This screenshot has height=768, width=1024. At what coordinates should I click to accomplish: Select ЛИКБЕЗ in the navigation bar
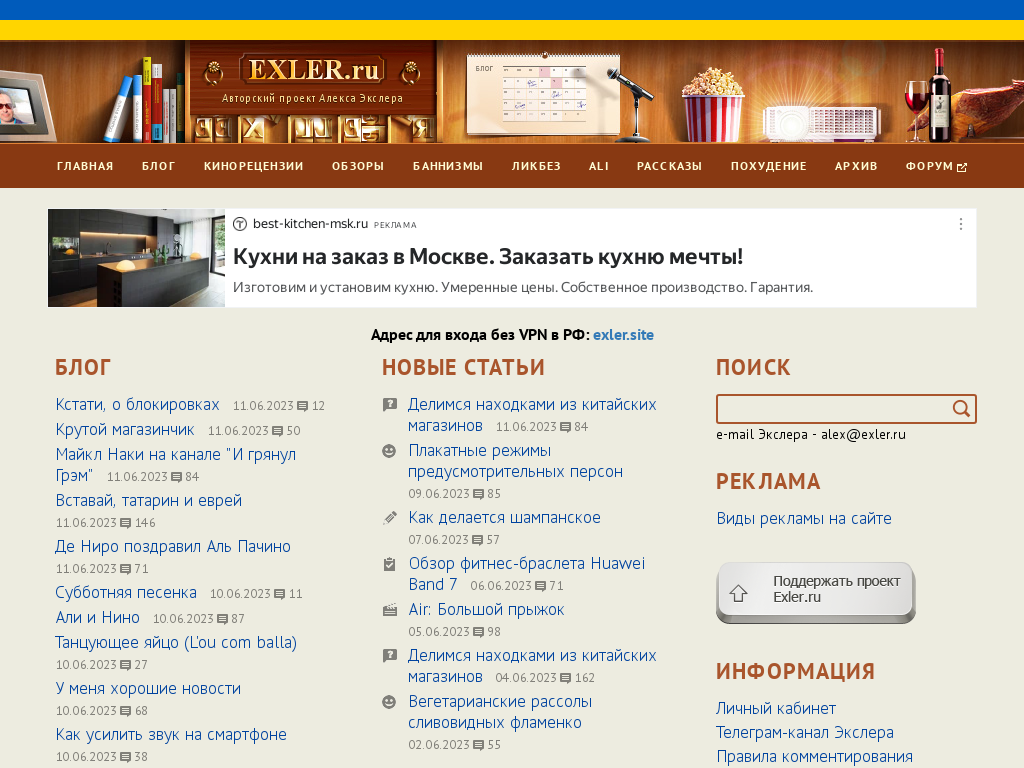pyautogui.click(x=536, y=166)
